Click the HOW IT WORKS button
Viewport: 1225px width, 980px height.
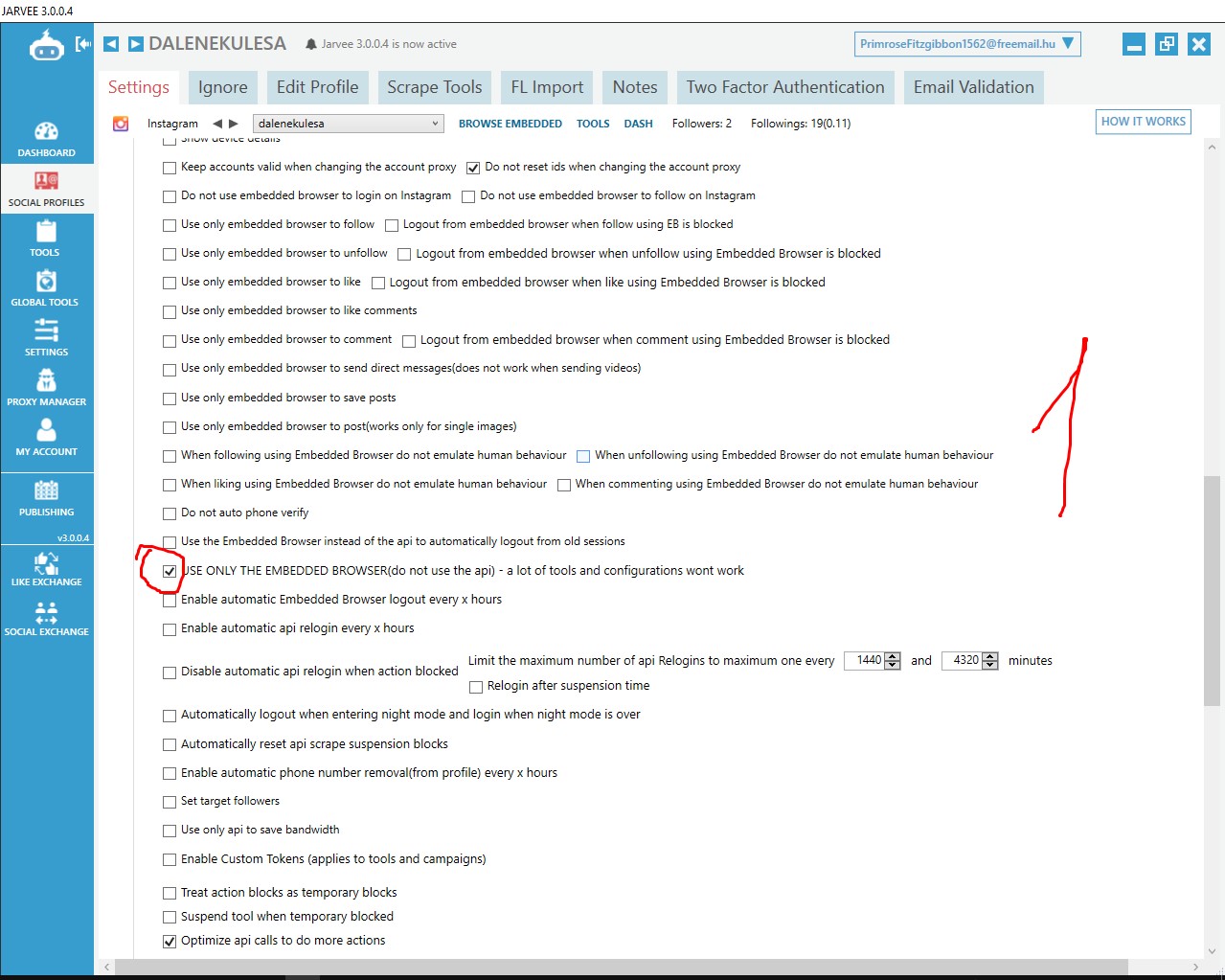point(1143,122)
